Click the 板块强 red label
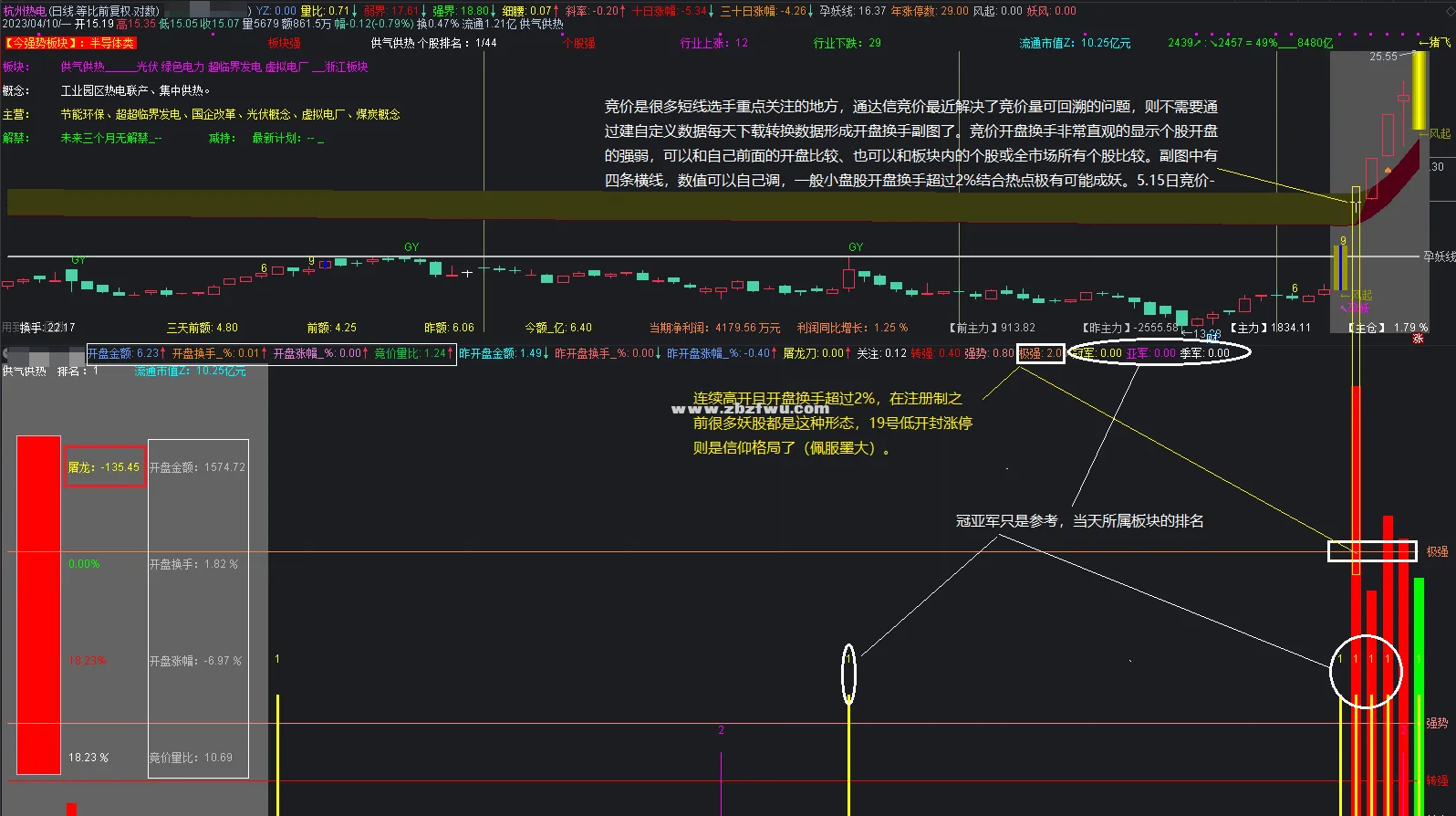This screenshot has width=1456, height=816. click(x=284, y=43)
